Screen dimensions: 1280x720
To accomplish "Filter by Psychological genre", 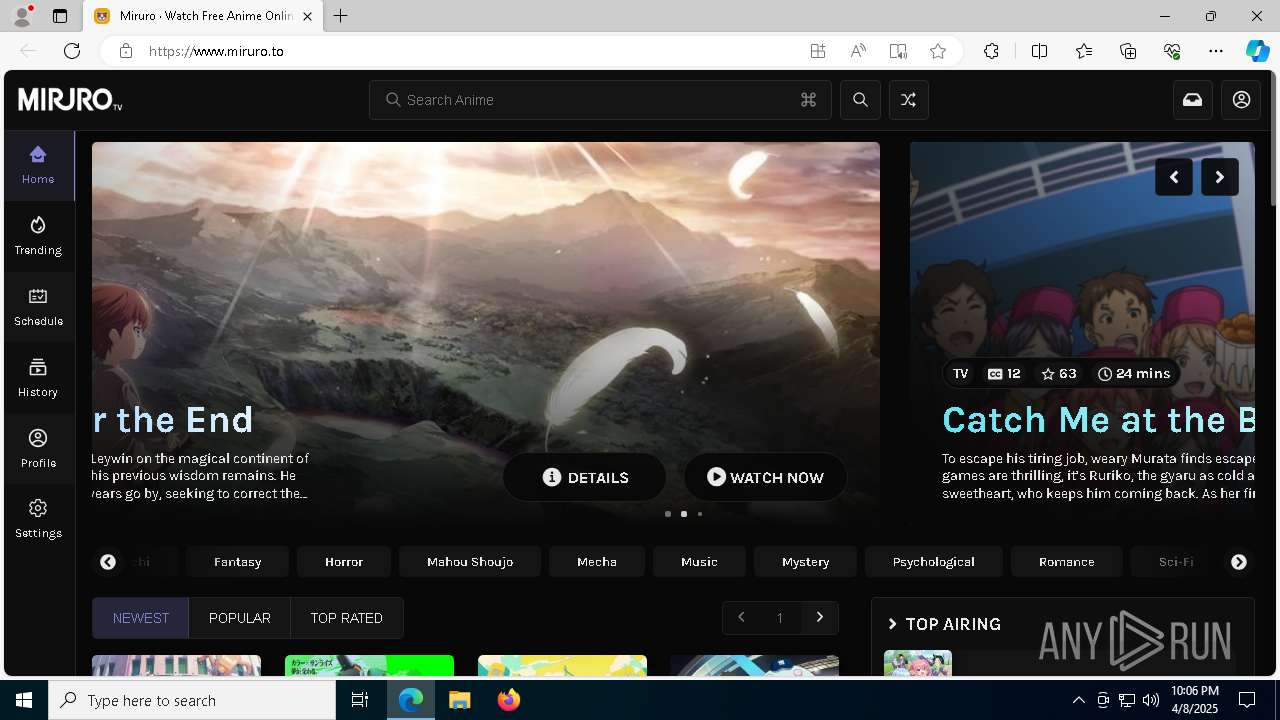I will pyautogui.click(x=934, y=562).
